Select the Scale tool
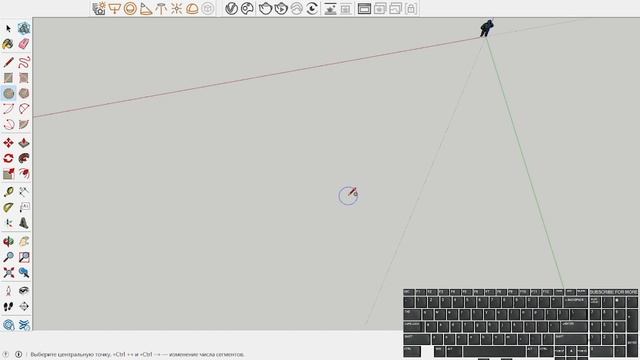The height and width of the screenshot is (360, 640). [x=9, y=174]
